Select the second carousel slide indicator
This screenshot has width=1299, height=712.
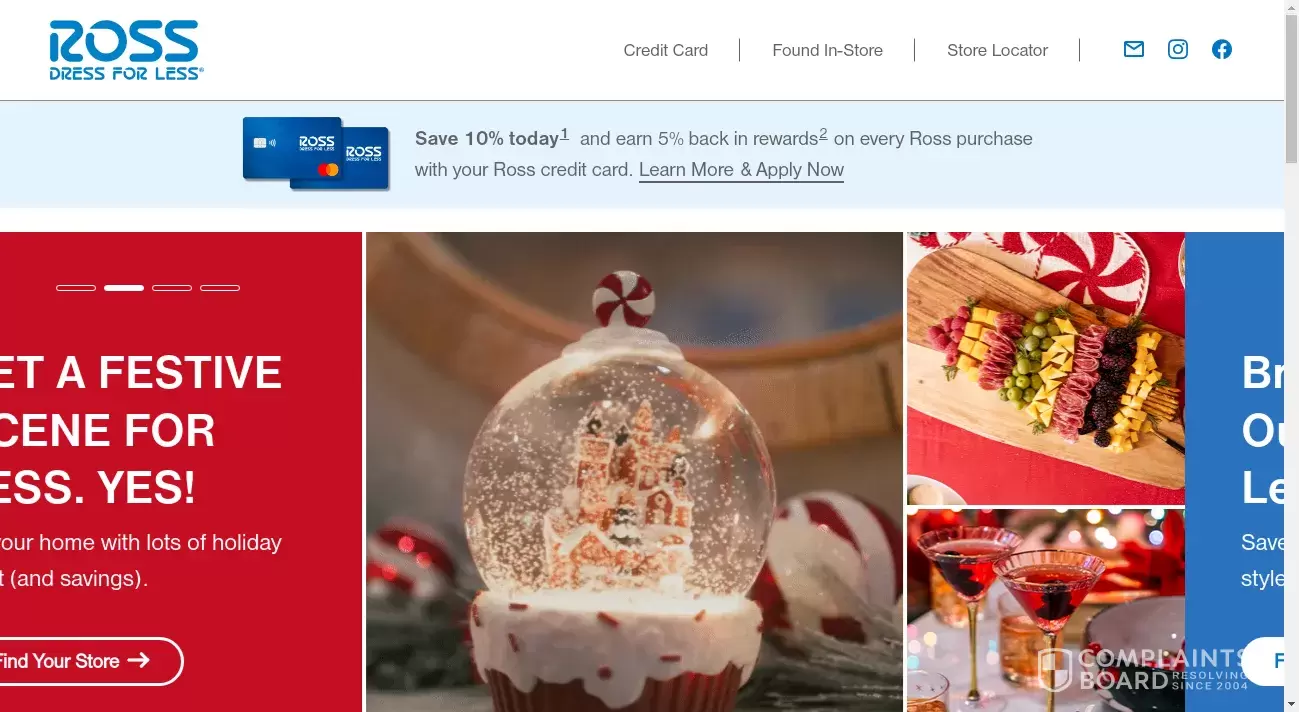[x=124, y=288]
